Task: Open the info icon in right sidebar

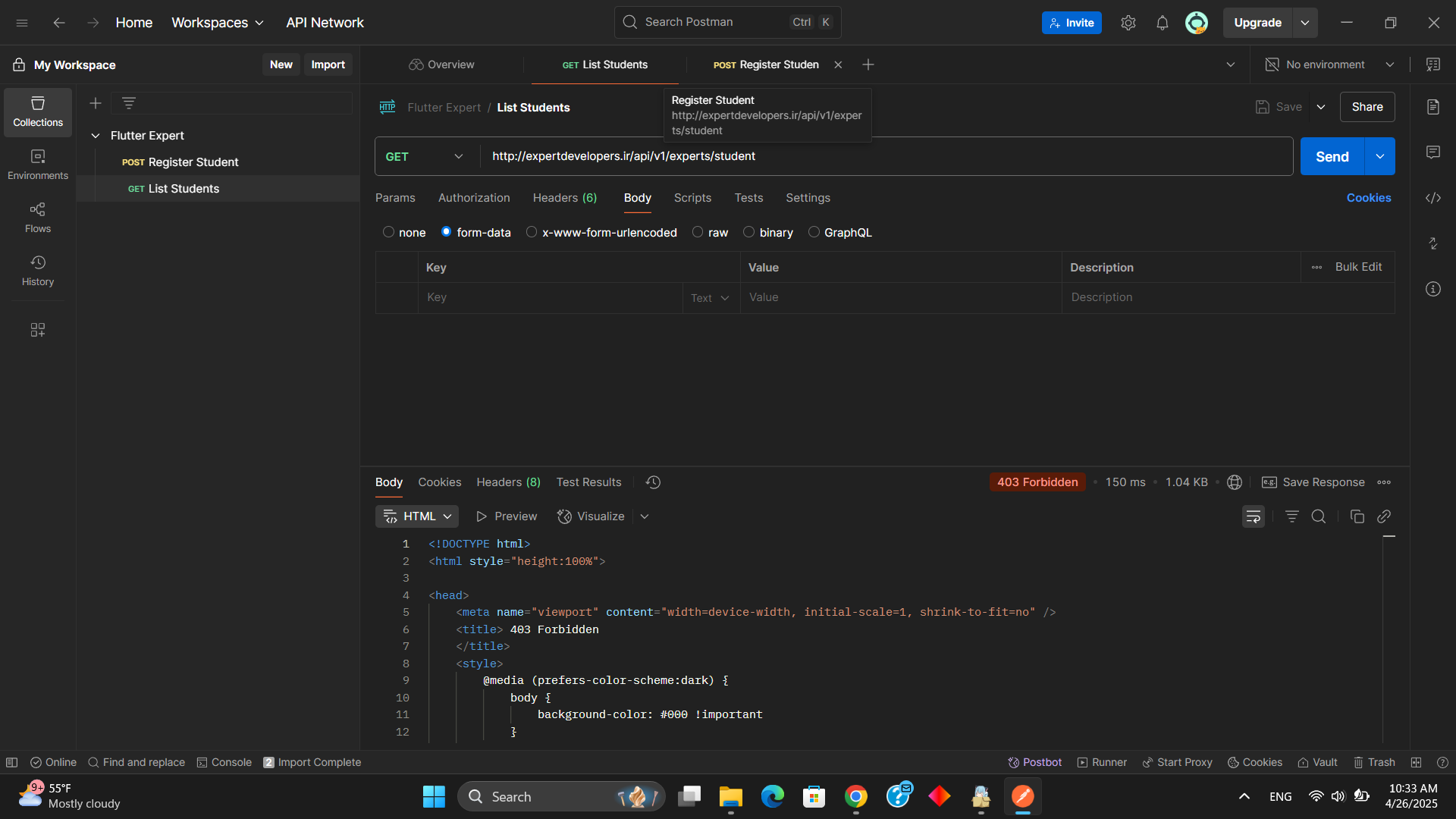Action: pyautogui.click(x=1433, y=289)
